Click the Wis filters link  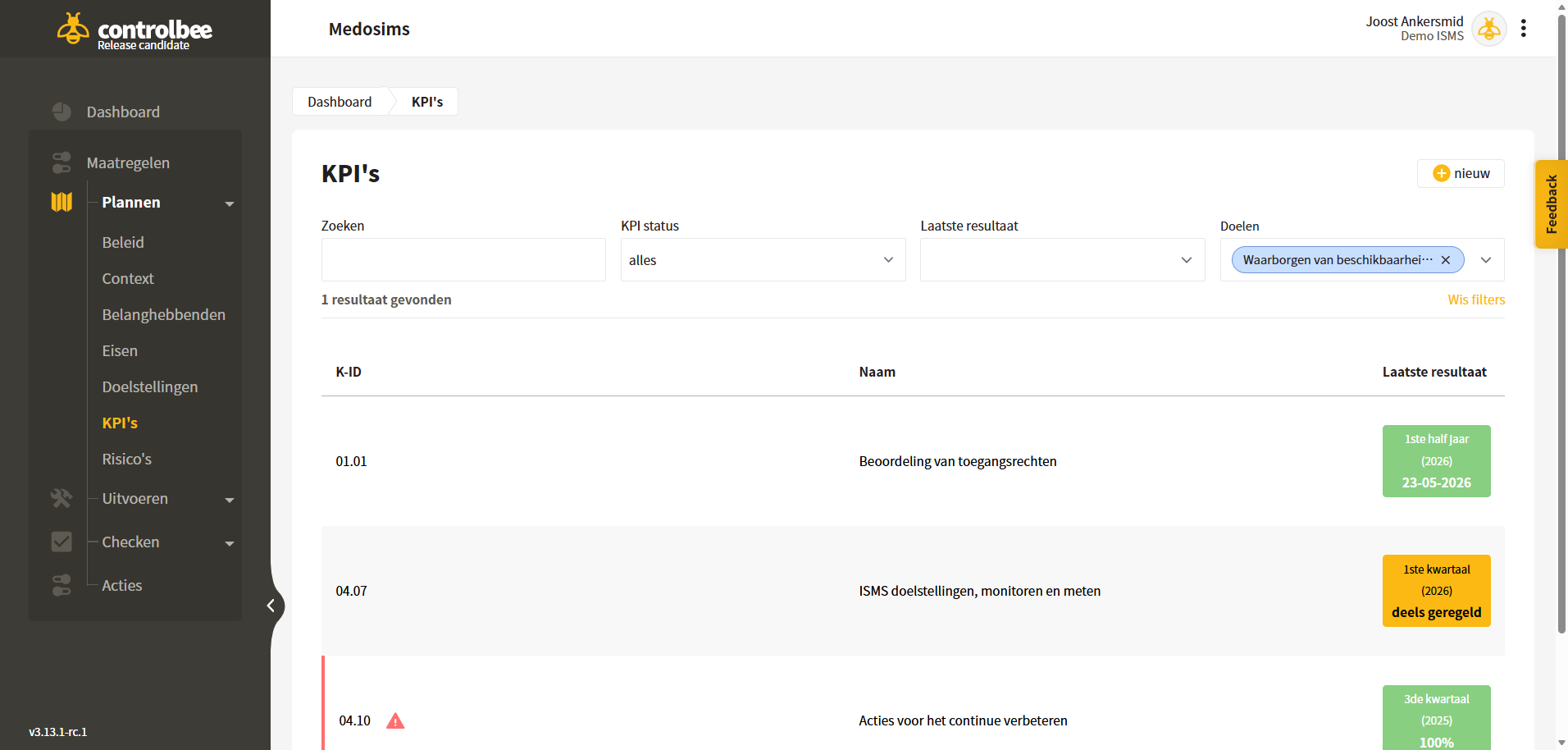tap(1476, 300)
